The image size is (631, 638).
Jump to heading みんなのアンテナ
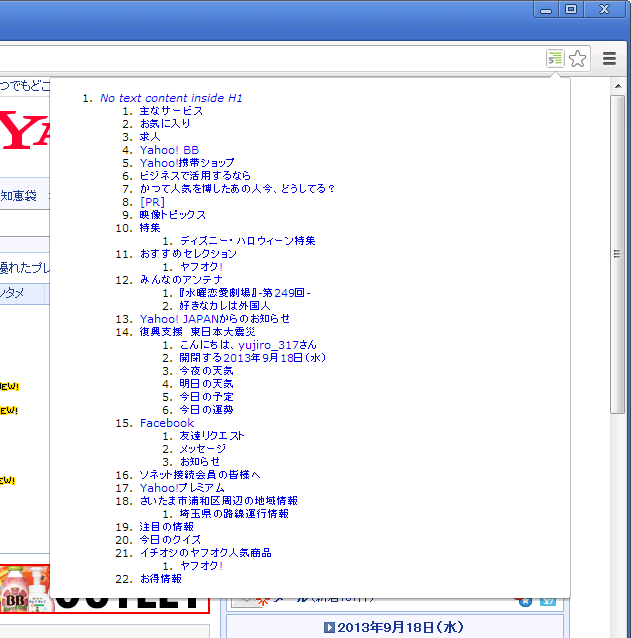click(x=181, y=280)
